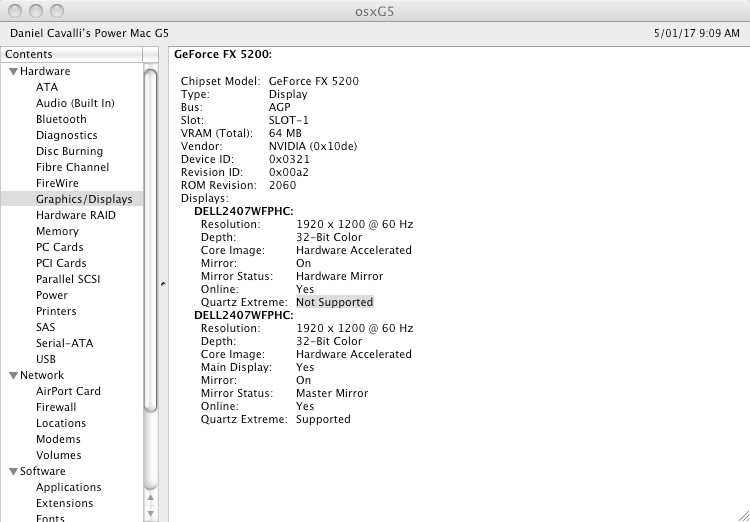Select Locations under Network
Viewport: 750px width, 522px height.
click(x=61, y=423)
